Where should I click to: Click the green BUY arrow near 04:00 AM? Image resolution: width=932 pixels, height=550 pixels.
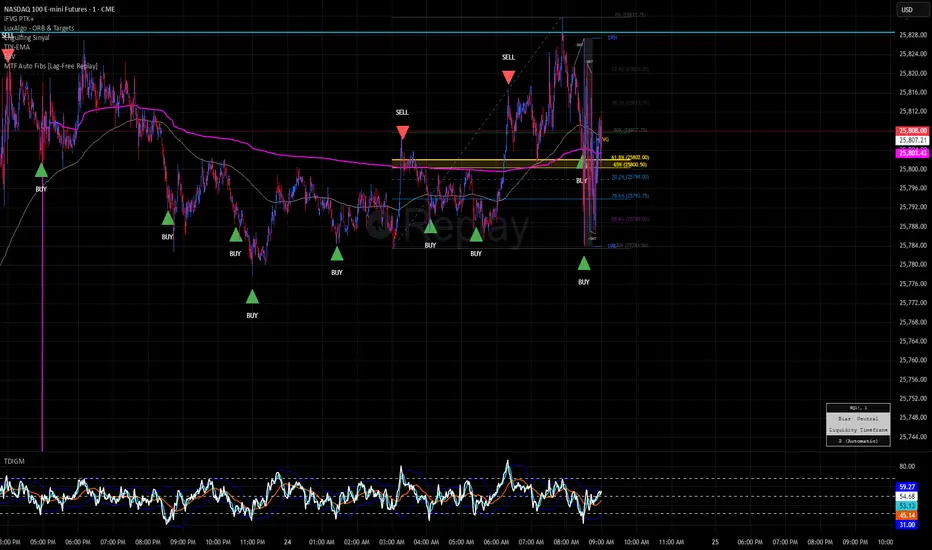click(430, 227)
